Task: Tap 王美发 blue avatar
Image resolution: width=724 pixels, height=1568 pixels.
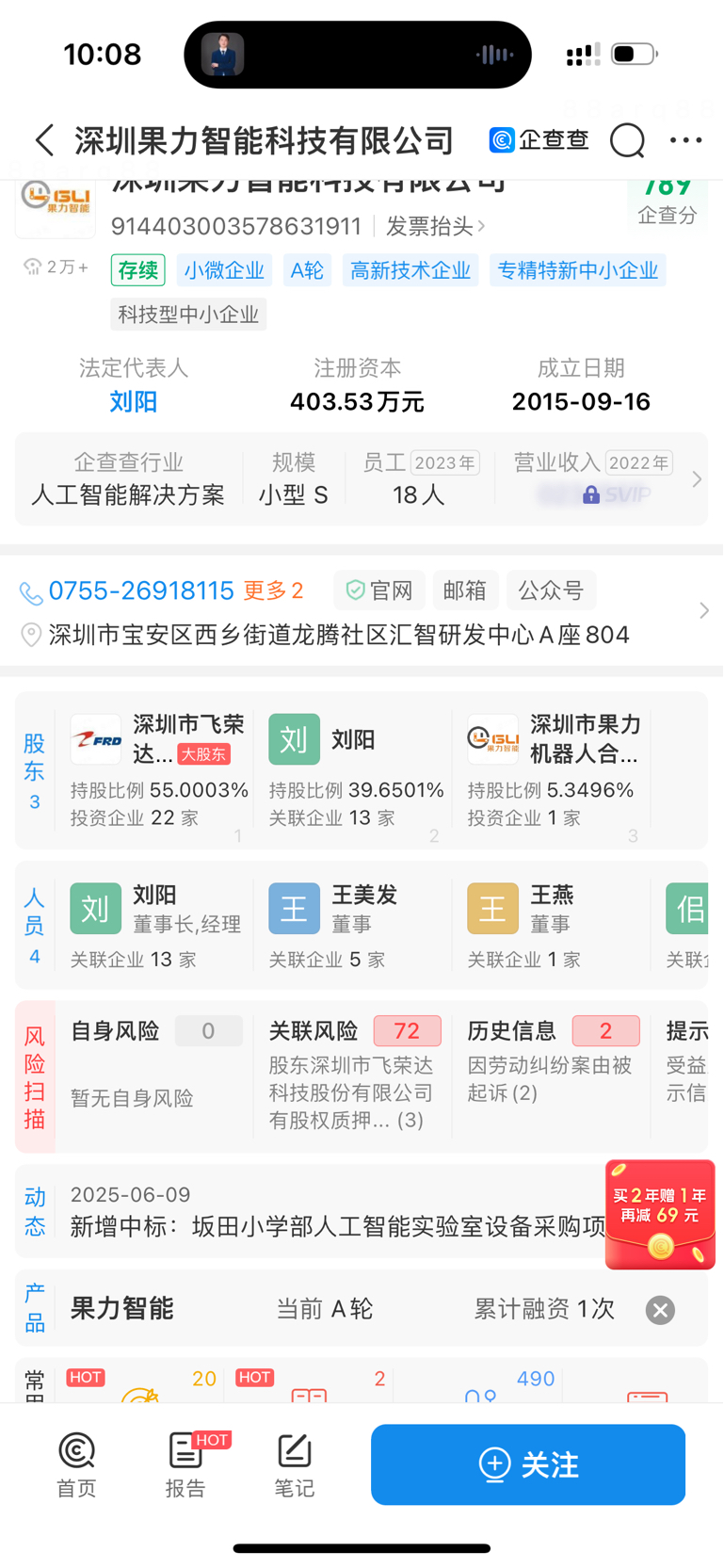Action: 295,909
